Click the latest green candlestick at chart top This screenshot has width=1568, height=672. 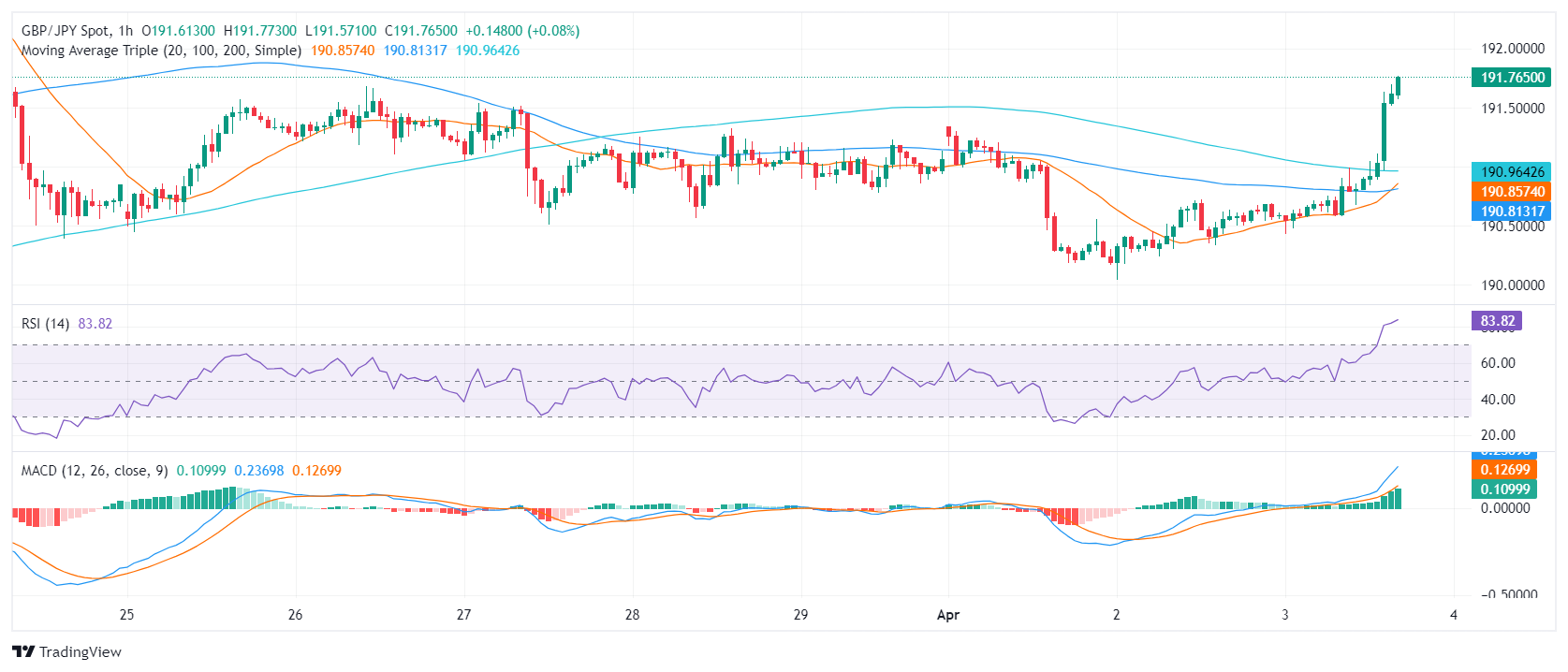(1398, 86)
